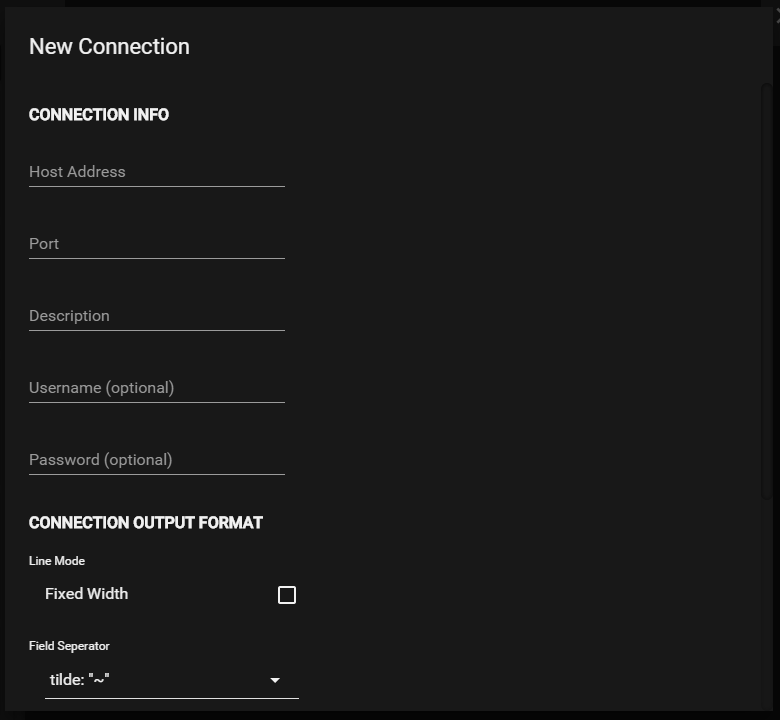780x720 pixels.
Task: Focus the Host Address field
Action: point(157,172)
